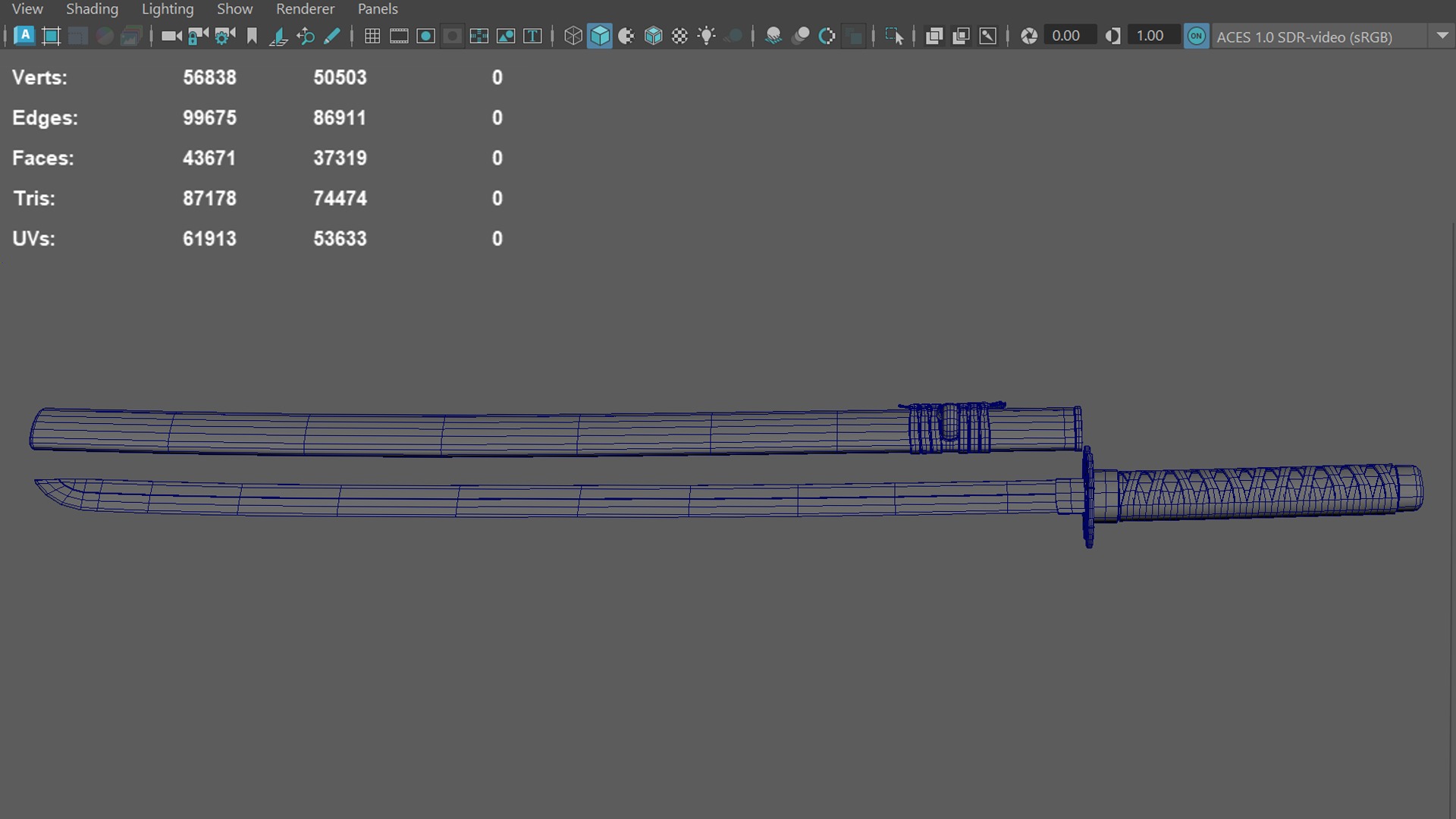
Task: Open ACES view transform dropdown arrow
Action: coord(1442,36)
